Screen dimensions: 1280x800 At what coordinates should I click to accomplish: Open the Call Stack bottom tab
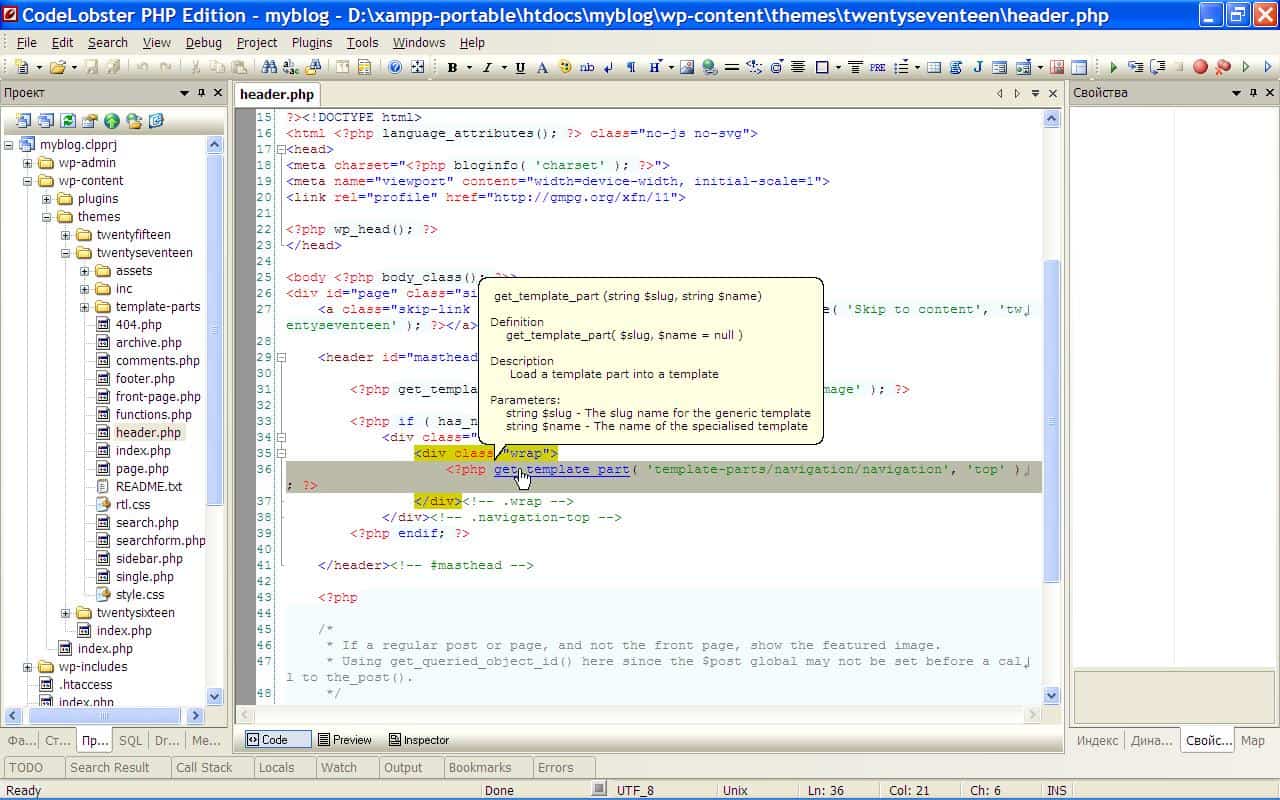(204, 768)
